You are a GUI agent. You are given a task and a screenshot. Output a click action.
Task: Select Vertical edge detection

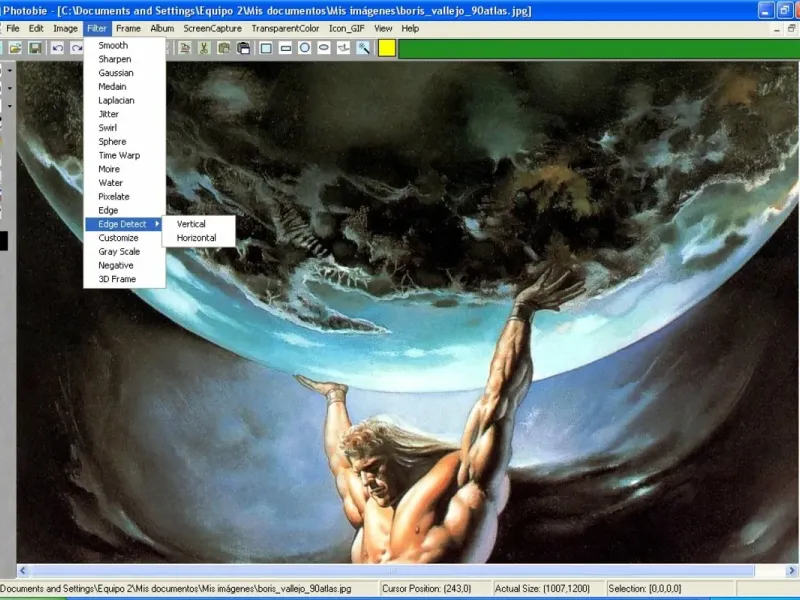198,224
